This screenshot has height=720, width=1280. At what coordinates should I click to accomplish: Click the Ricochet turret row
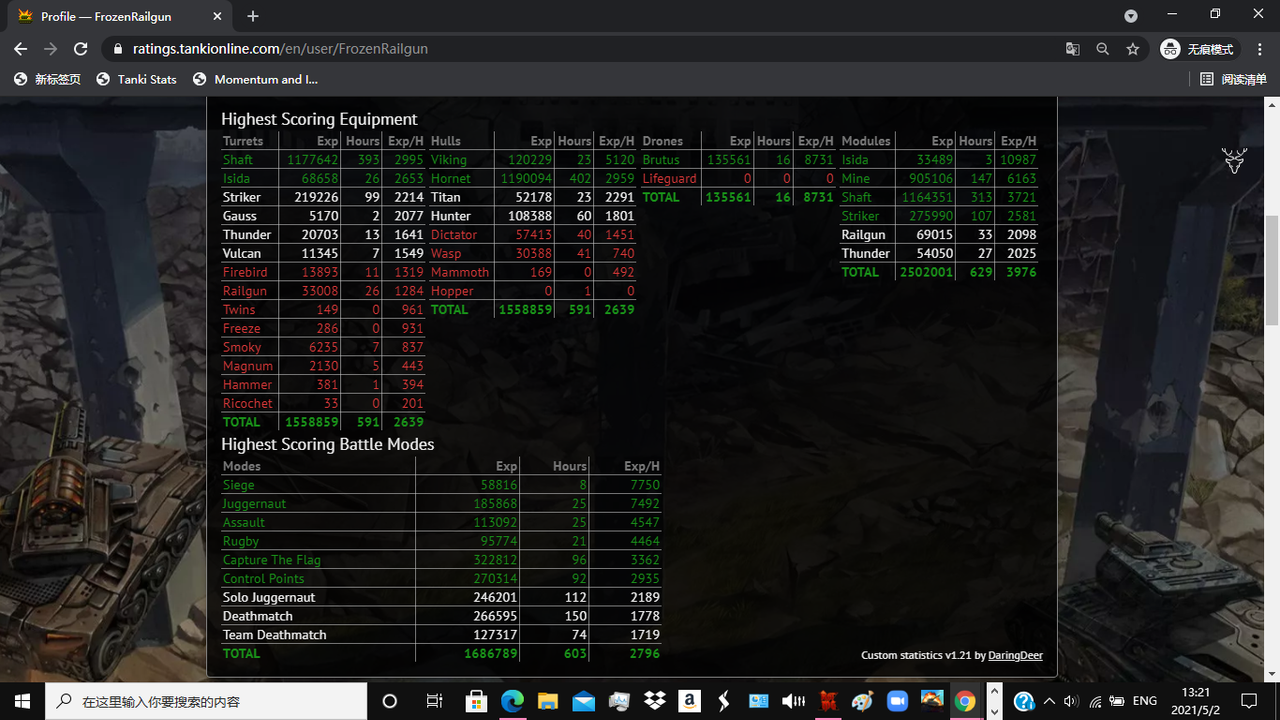click(x=323, y=403)
